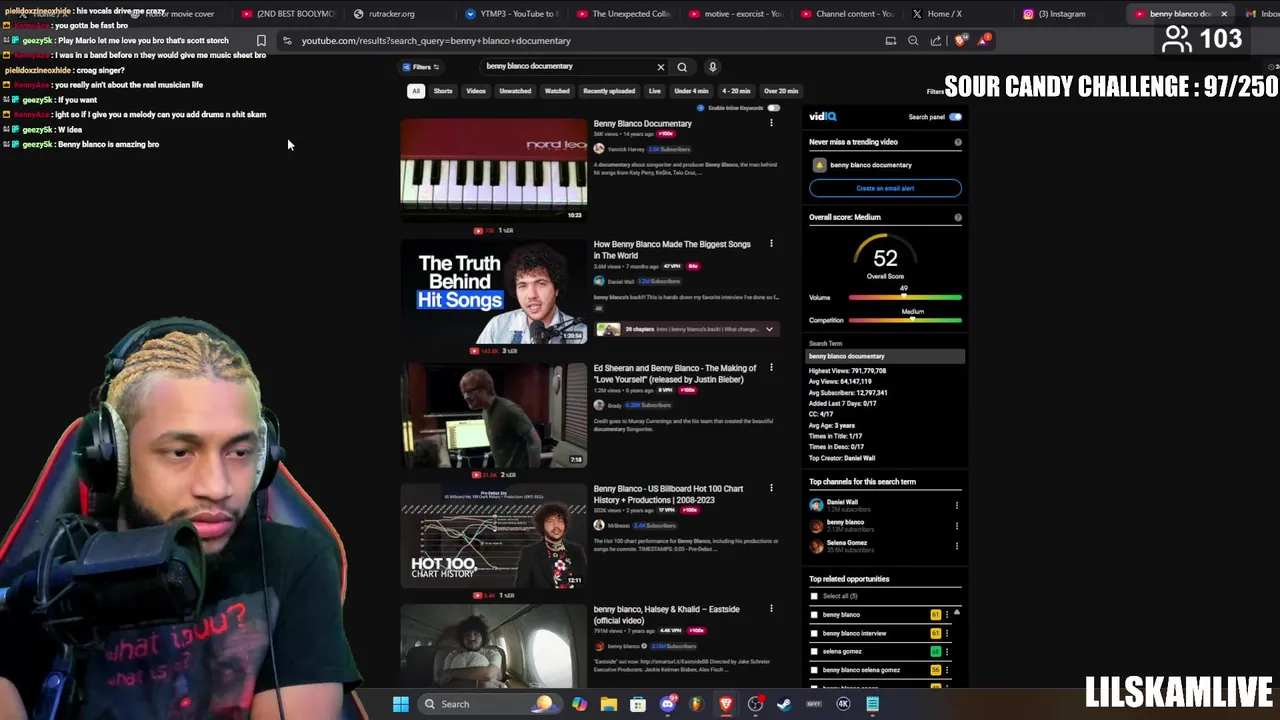Open OBS Studio from the taskbar
Image resolution: width=1280 pixels, height=720 pixels.
755,704
